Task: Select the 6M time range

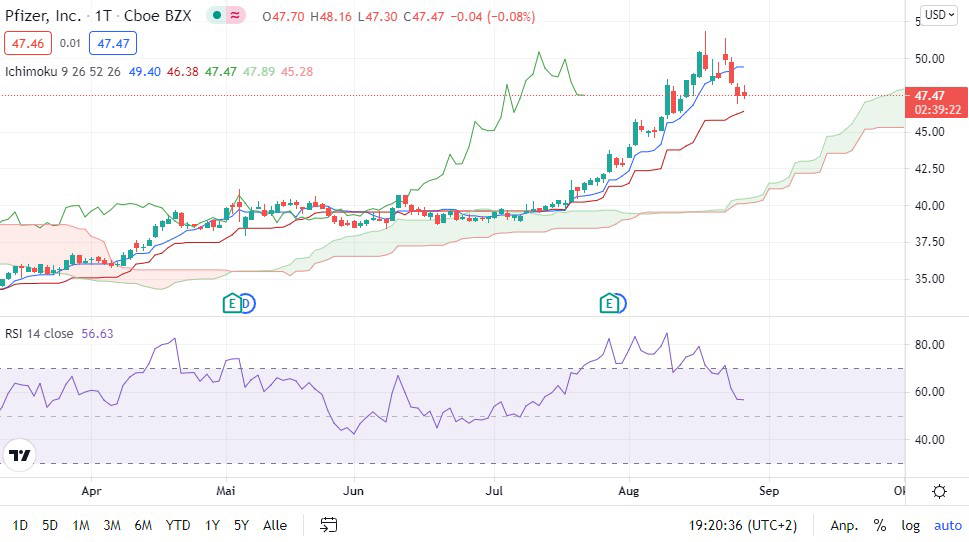Action: [143, 525]
